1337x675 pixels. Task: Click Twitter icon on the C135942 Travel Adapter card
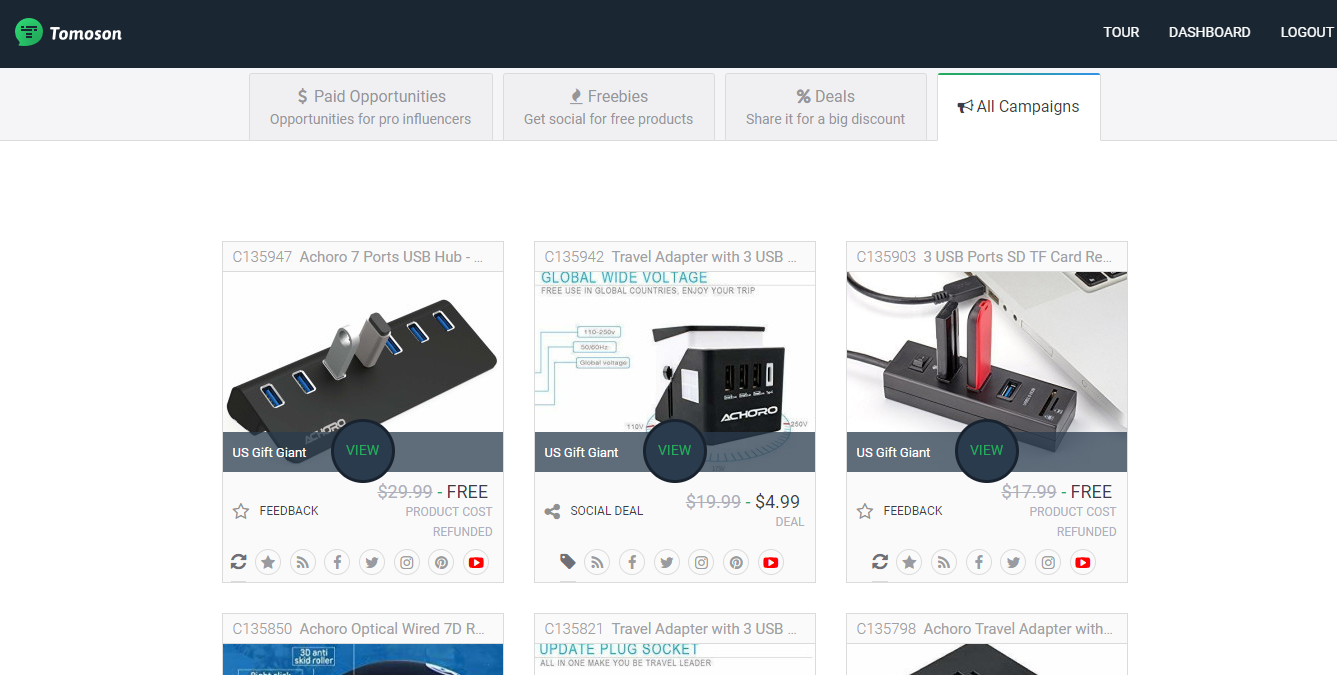[667, 563]
